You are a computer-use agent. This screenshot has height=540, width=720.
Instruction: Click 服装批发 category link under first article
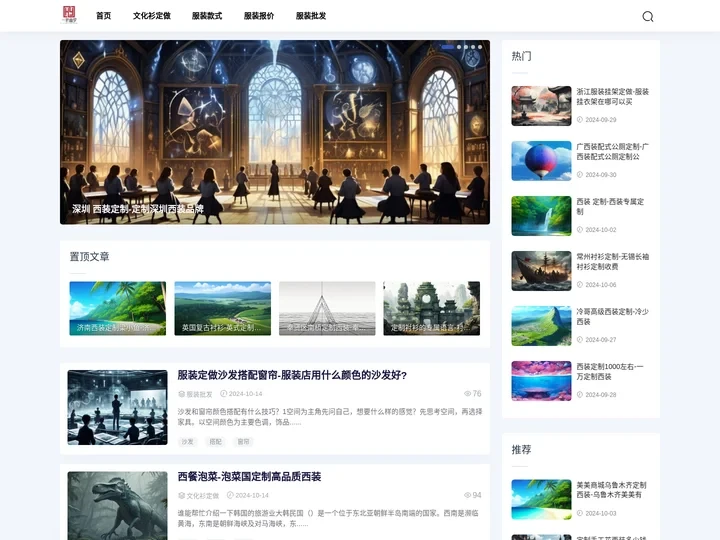coord(199,394)
